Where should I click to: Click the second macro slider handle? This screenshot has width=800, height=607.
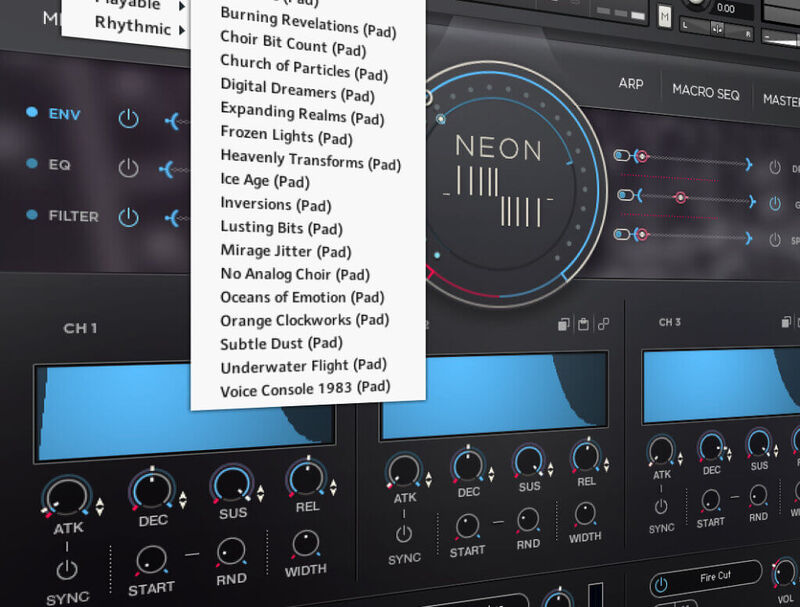point(680,197)
